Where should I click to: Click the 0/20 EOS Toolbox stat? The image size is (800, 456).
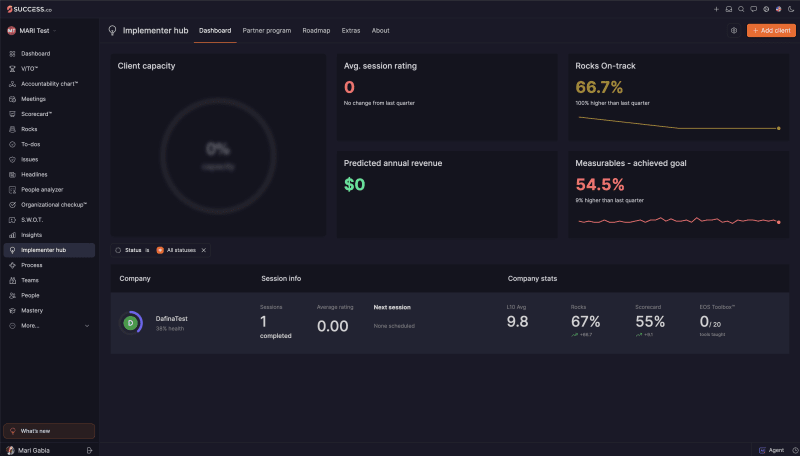click(710, 322)
